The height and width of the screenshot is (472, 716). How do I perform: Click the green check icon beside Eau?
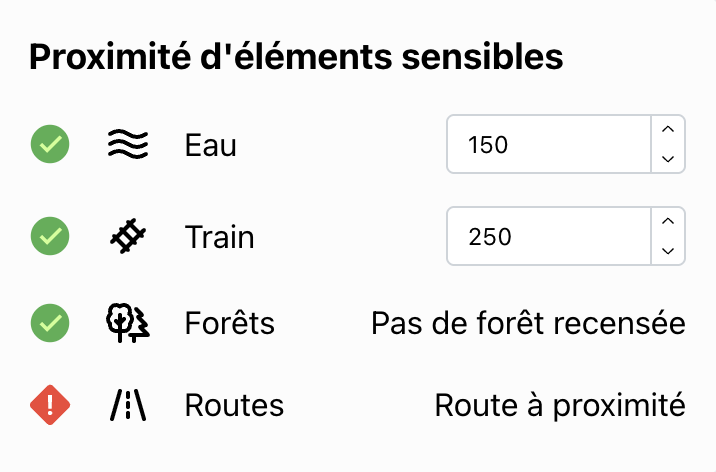(x=49, y=145)
